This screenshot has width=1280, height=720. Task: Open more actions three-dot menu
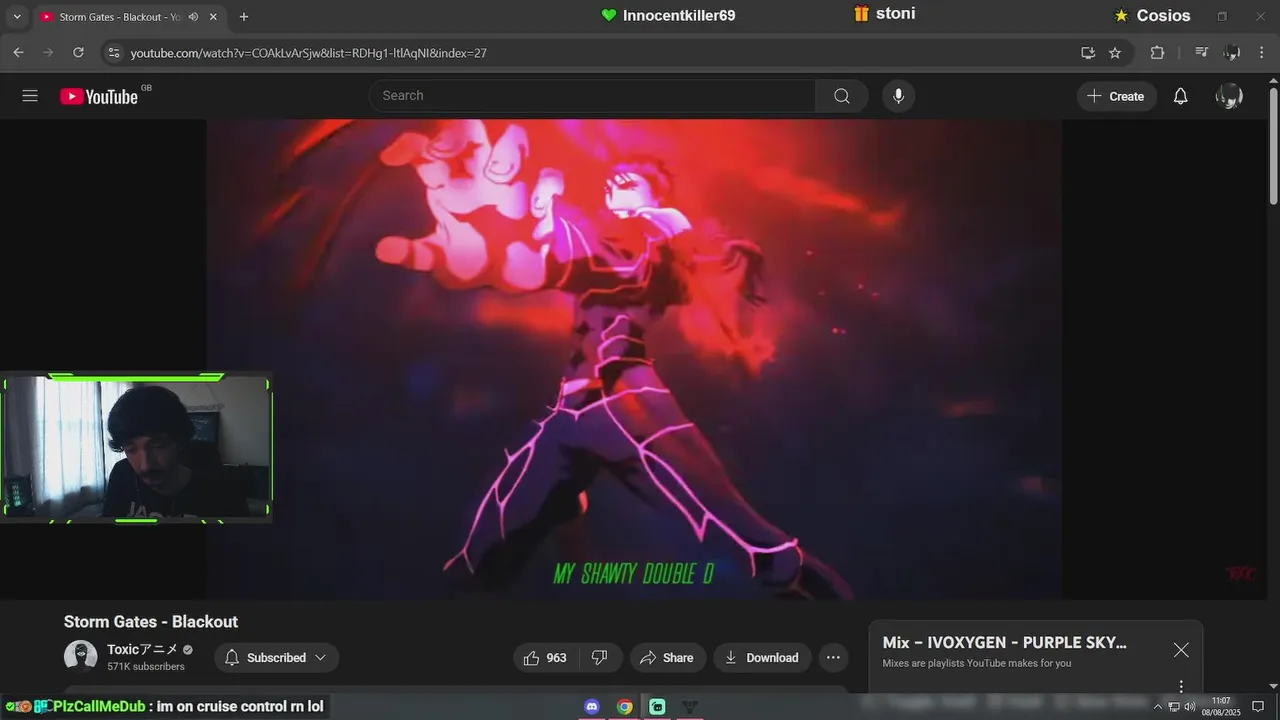click(x=833, y=657)
